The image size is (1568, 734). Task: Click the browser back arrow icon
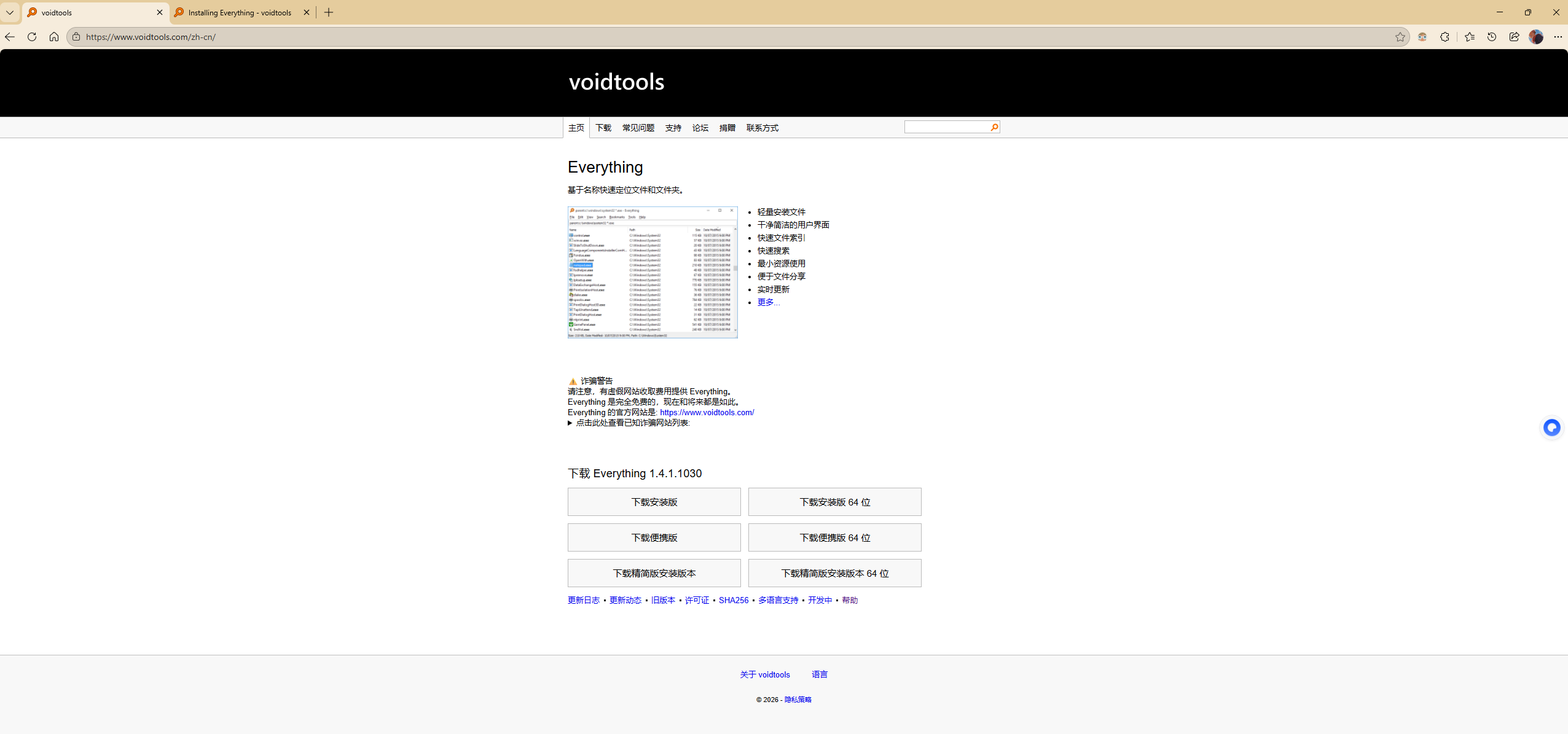coord(10,37)
